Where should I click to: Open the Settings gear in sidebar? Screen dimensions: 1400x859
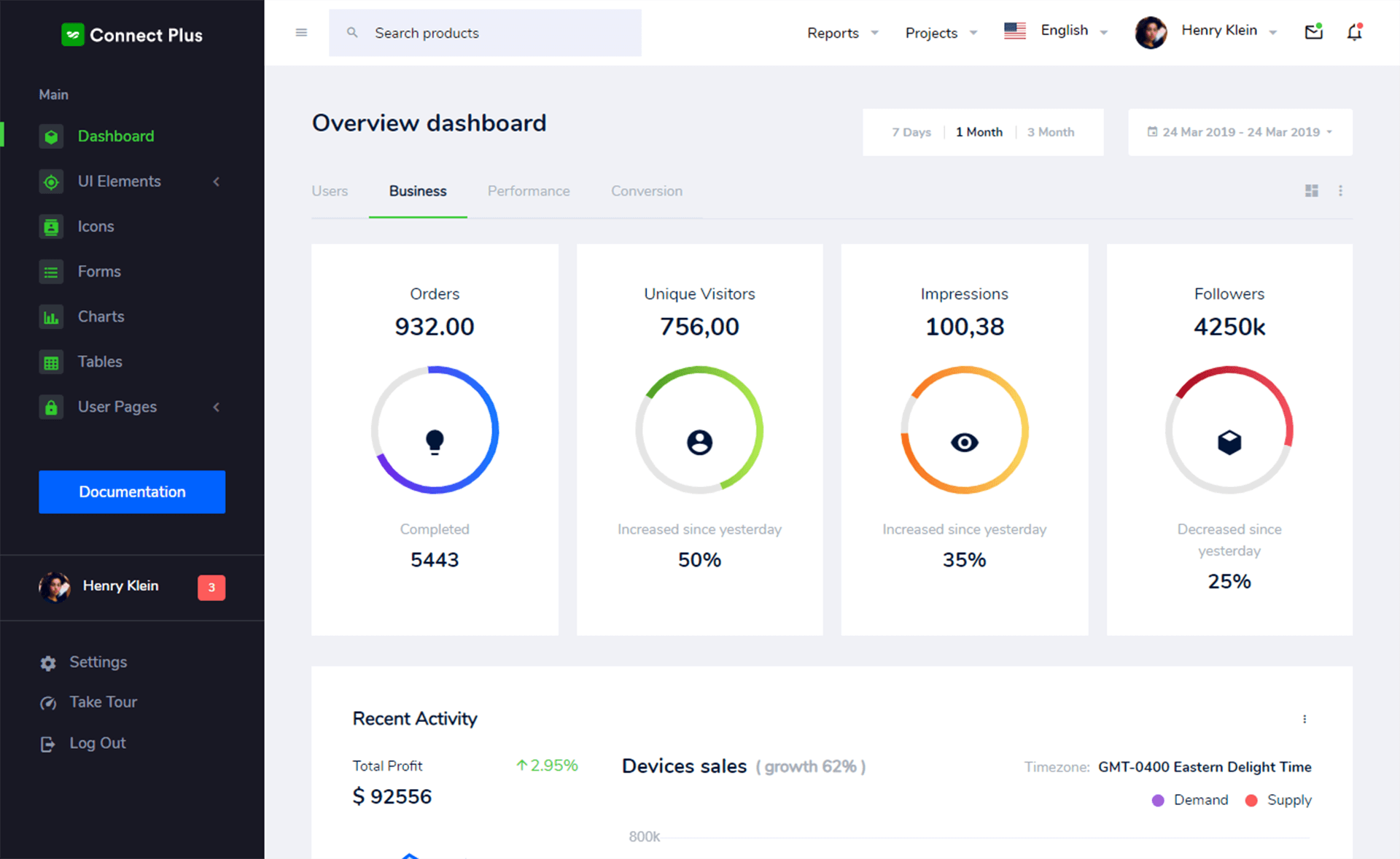(48, 662)
